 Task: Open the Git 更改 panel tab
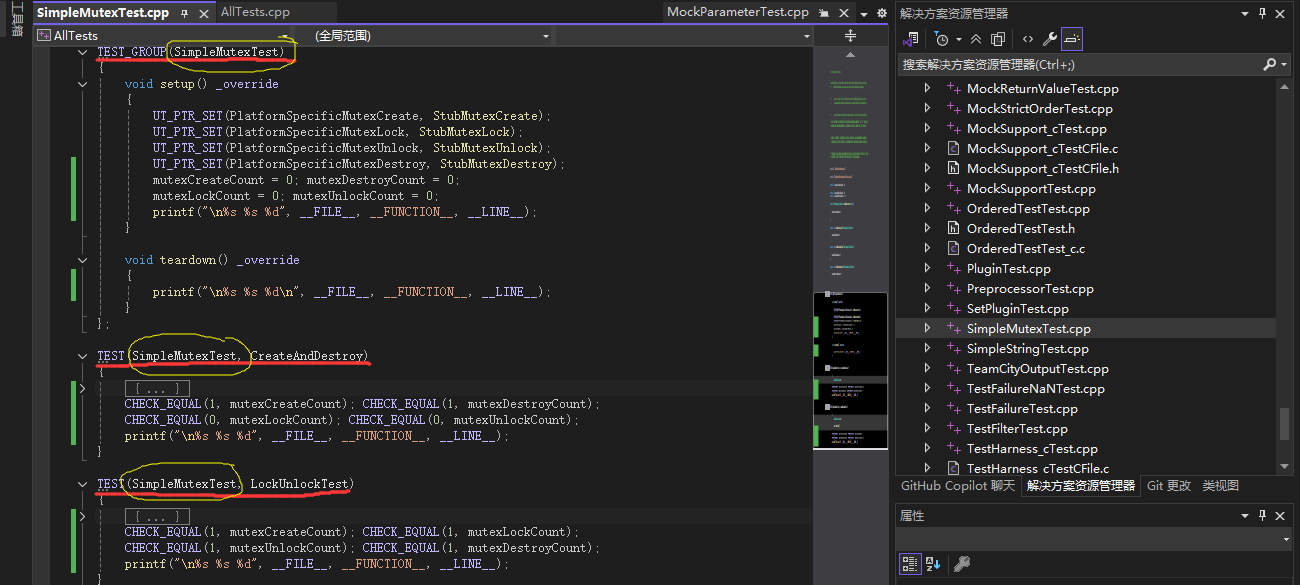[1168, 486]
